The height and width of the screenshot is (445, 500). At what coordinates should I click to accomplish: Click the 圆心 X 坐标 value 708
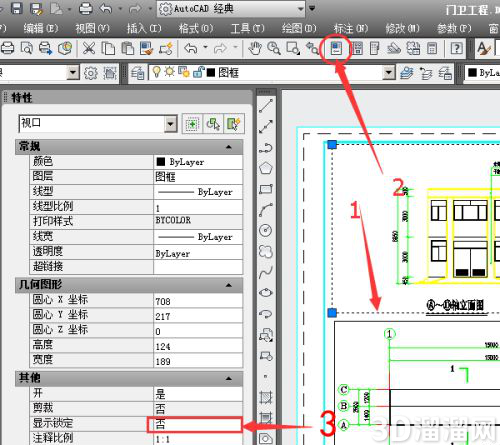(198, 301)
